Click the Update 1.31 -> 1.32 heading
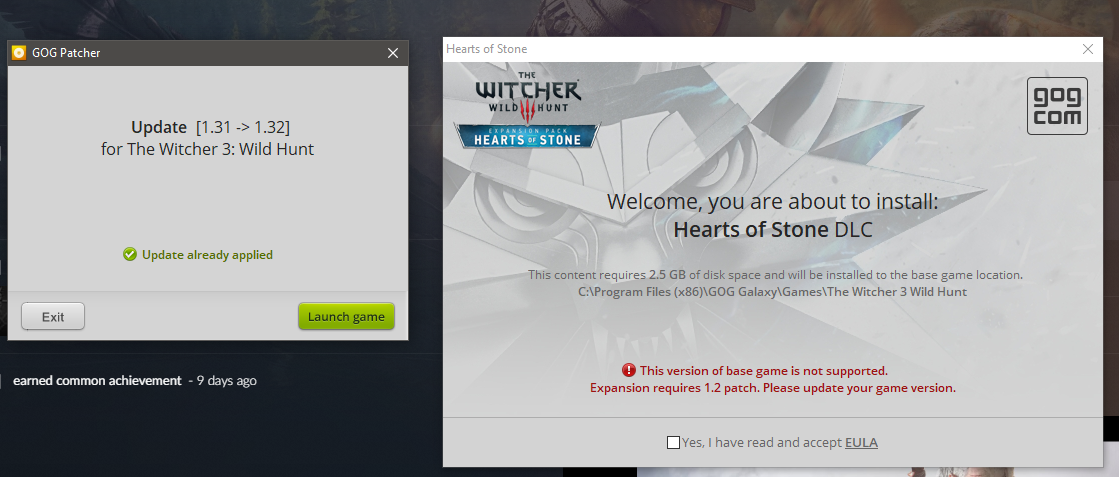This screenshot has height=477, width=1119. (211, 127)
